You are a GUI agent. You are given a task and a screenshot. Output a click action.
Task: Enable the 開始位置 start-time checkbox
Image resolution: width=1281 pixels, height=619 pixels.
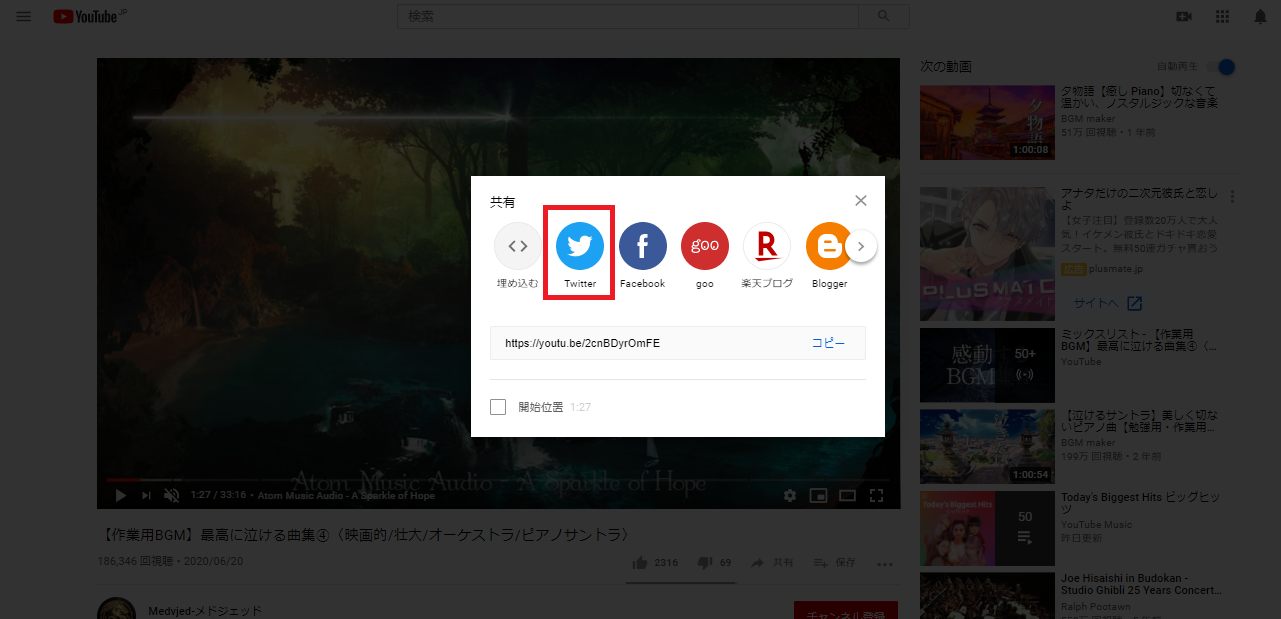tap(498, 407)
